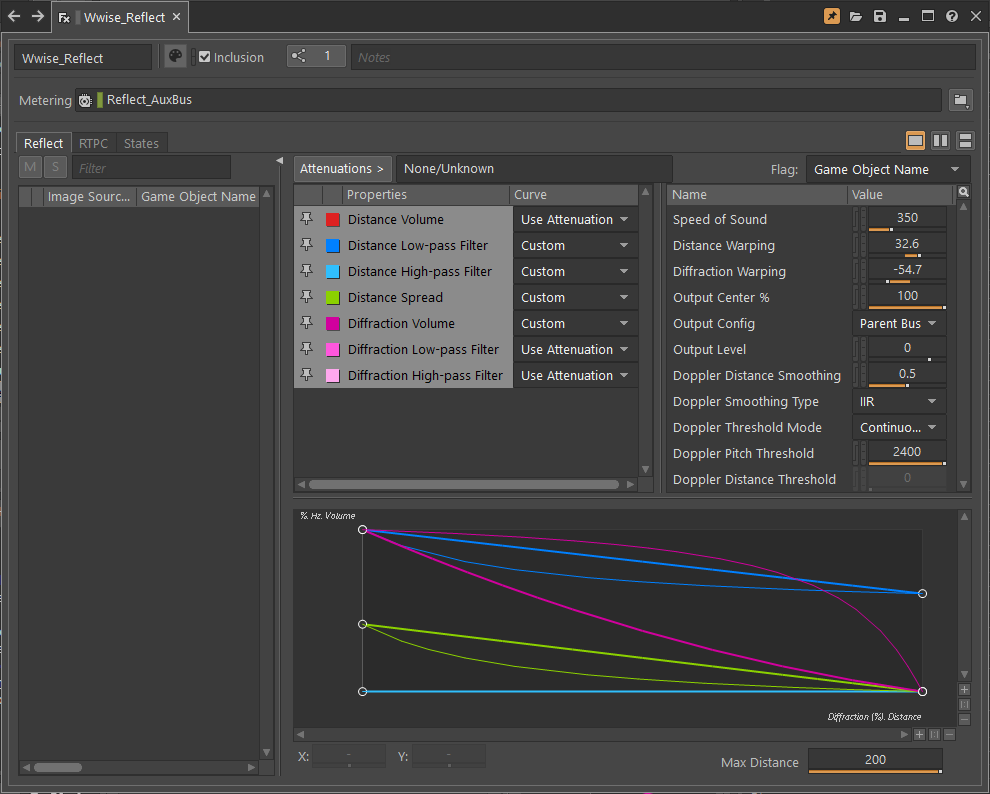Click the None/Unknown attenuation field

[x=534, y=169]
